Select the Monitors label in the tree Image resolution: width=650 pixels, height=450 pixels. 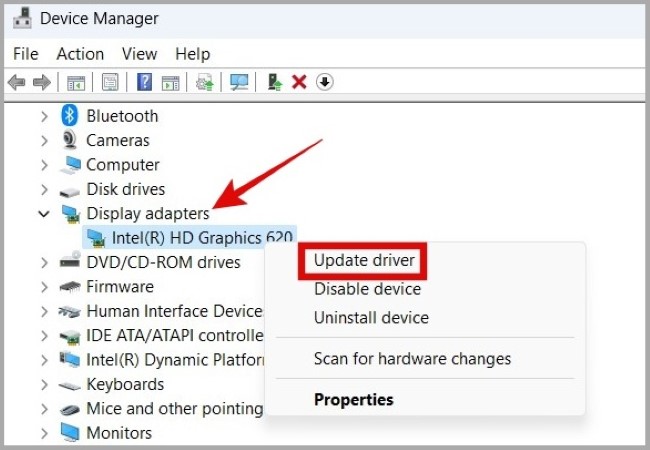click(x=119, y=433)
